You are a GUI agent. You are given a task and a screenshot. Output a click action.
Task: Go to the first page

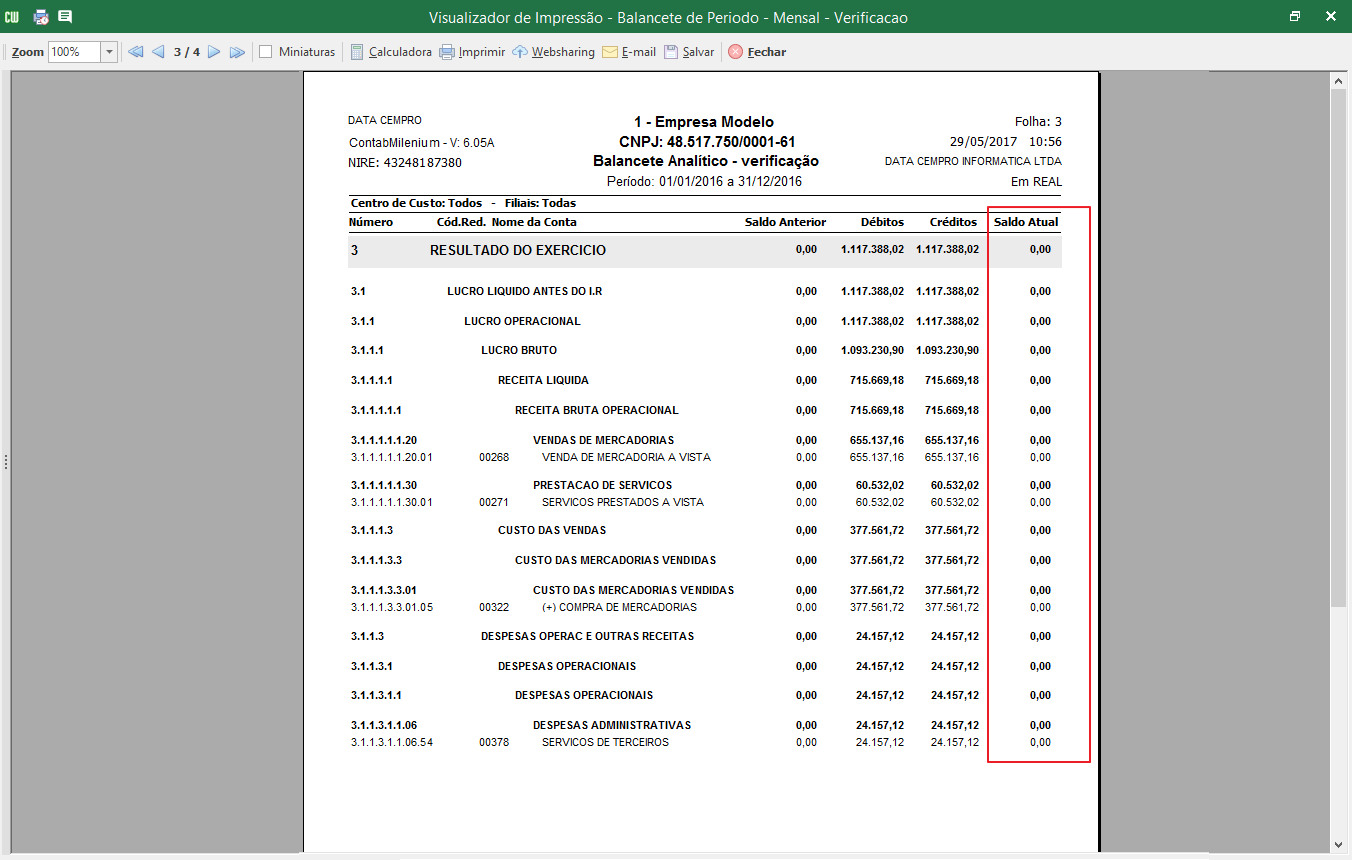tap(136, 52)
